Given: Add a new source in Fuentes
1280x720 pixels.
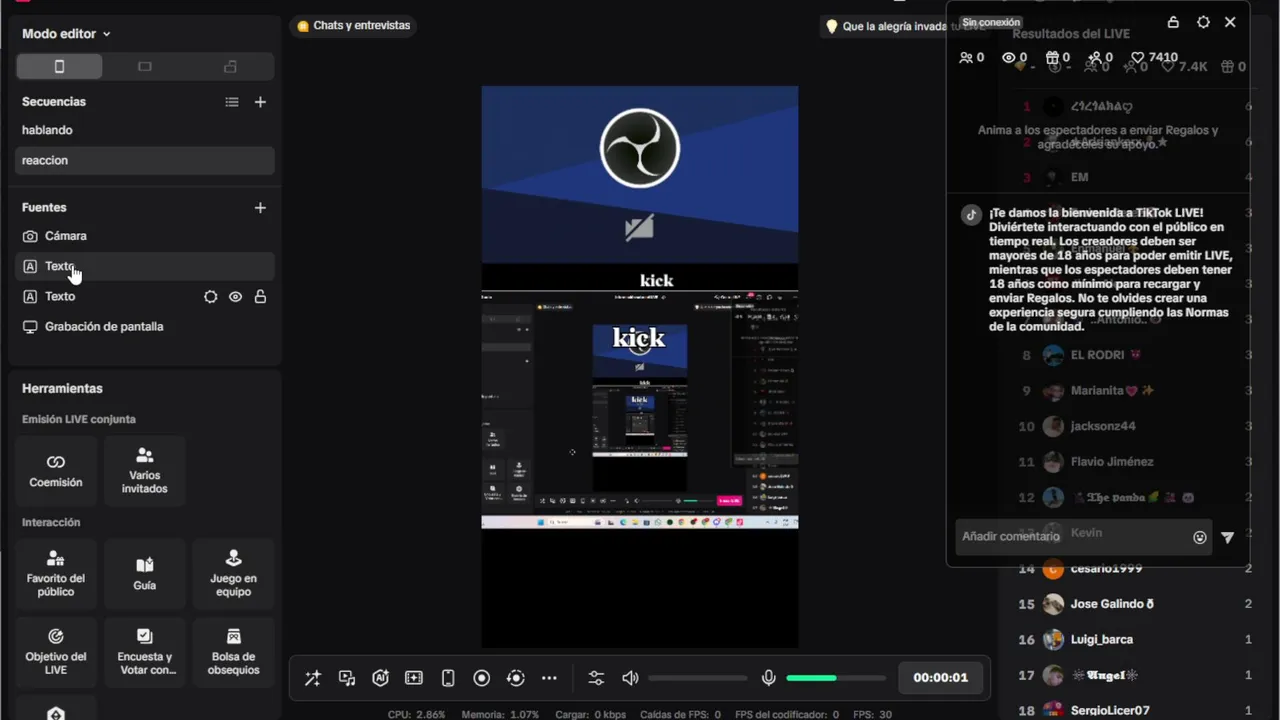Looking at the screenshot, I should 260,208.
